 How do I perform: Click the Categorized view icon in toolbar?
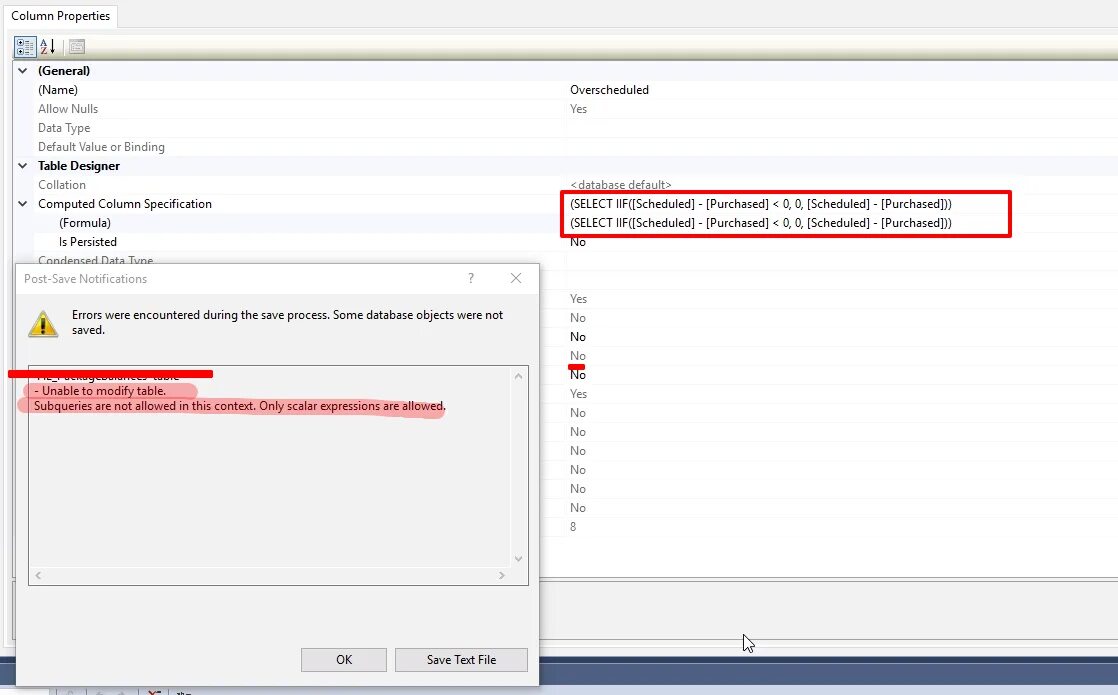(25, 47)
